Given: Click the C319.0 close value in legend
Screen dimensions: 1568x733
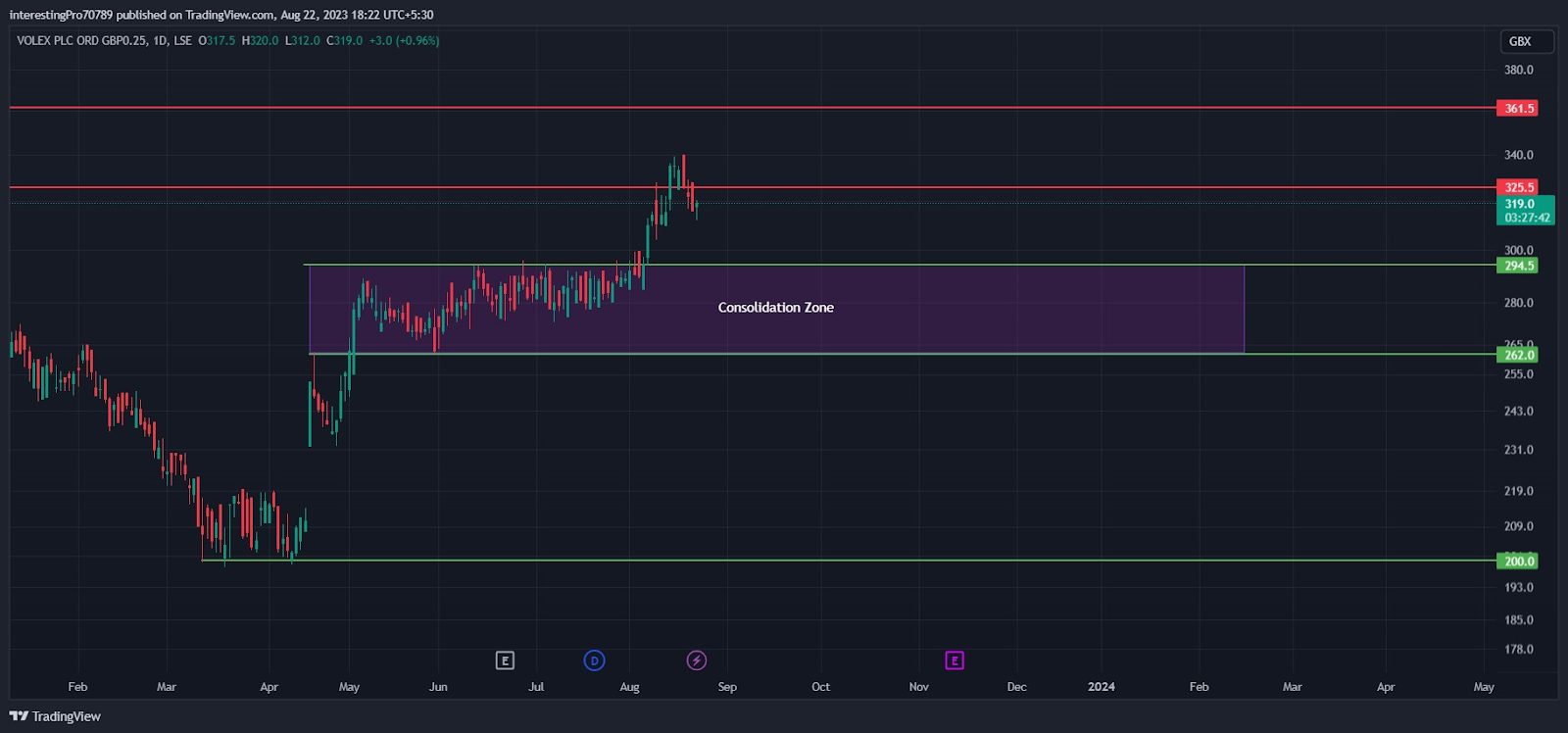Looking at the screenshot, I should click(344, 41).
